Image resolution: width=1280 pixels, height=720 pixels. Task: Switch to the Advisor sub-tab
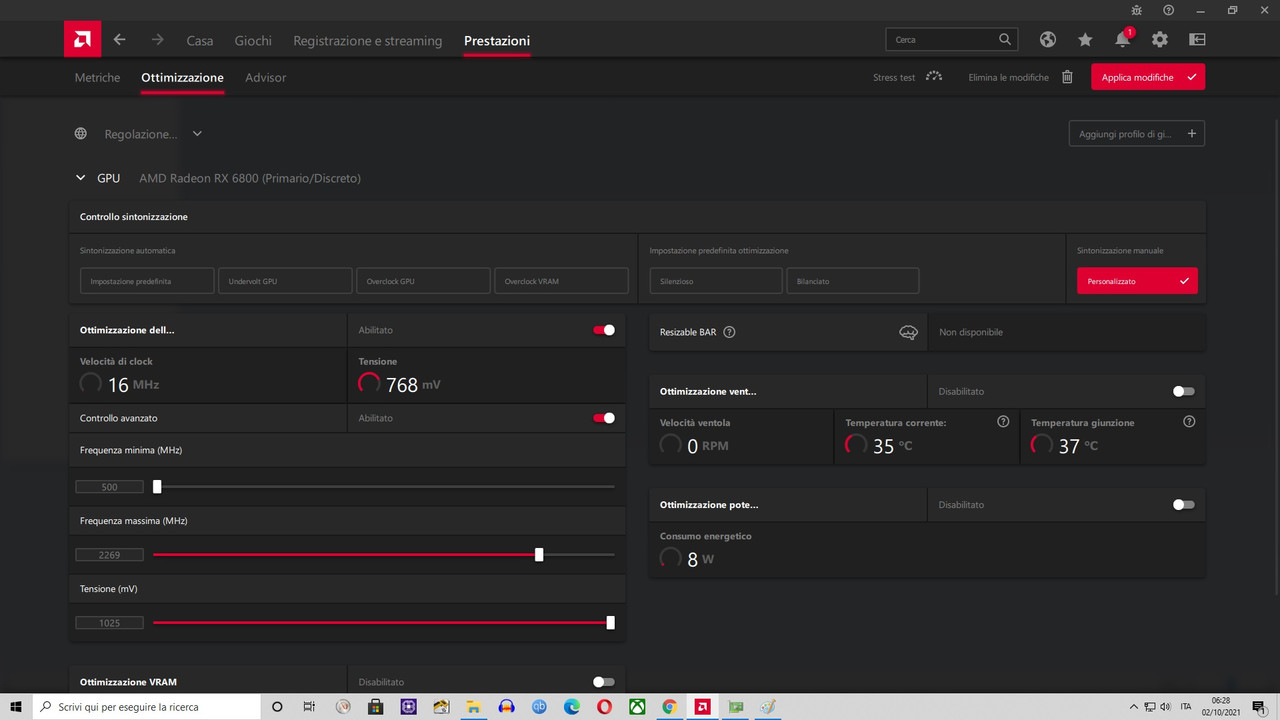pyautogui.click(x=266, y=77)
